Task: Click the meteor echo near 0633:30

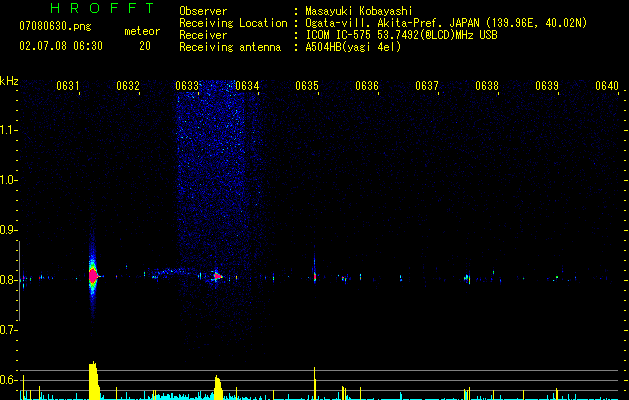Action: click(217, 276)
